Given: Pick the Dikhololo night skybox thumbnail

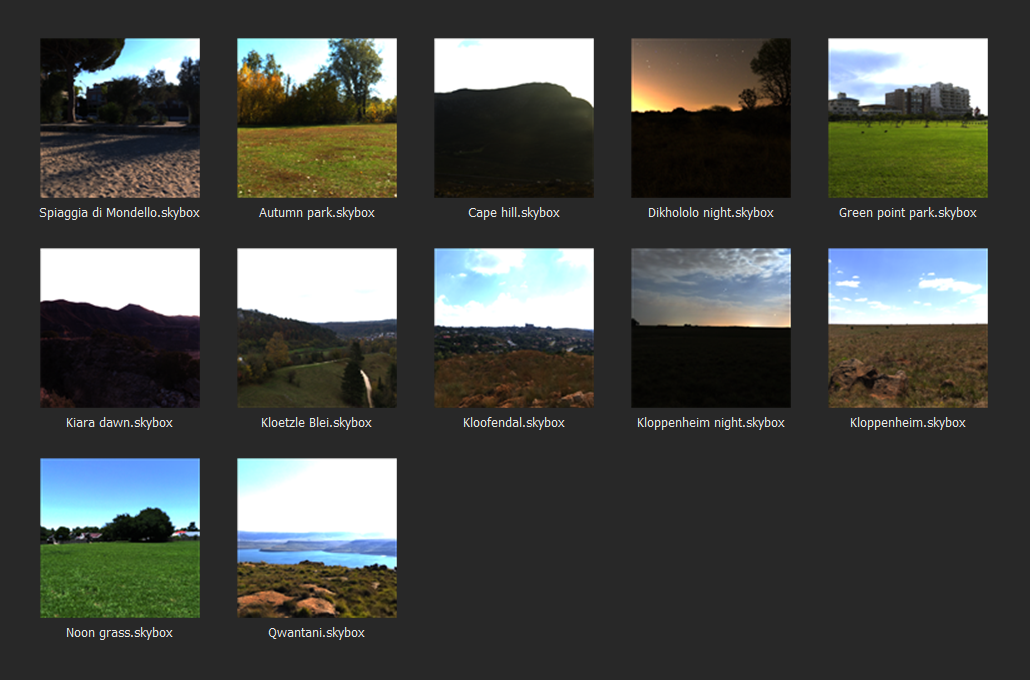Looking at the screenshot, I should pyautogui.click(x=710, y=118).
